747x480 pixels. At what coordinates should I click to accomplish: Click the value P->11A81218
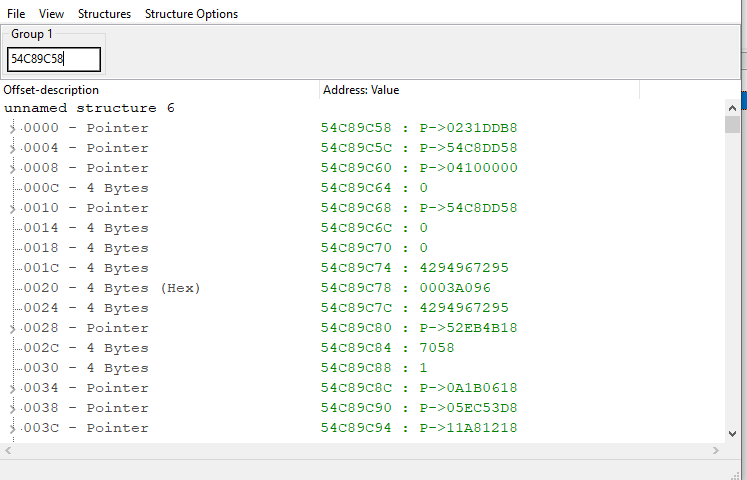coord(468,428)
